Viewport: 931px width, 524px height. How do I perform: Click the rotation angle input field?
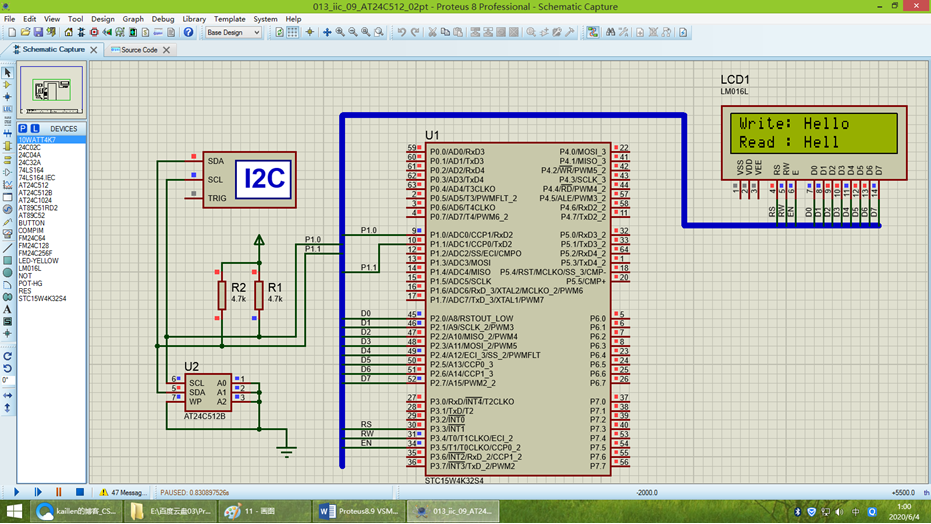7,380
